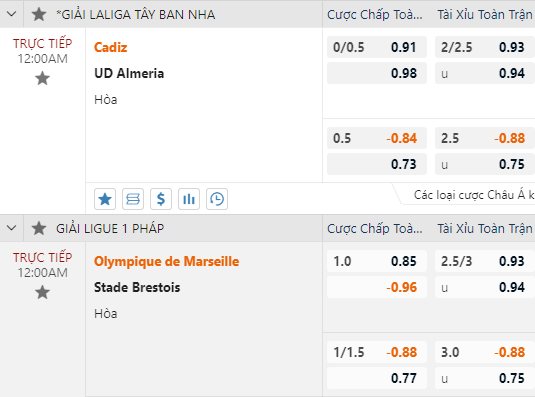Click the clock history icon in match toolbar
Image resolution: width=535 pixels, height=397 pixels.
[x=217, y=199]
